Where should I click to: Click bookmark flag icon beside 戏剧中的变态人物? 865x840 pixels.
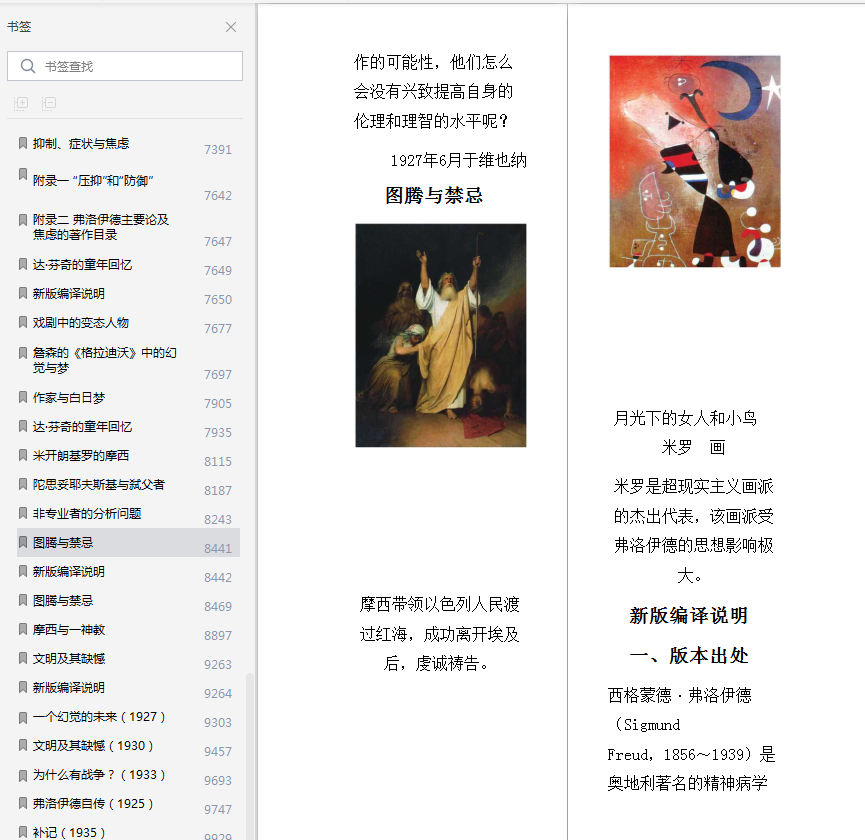23,322
